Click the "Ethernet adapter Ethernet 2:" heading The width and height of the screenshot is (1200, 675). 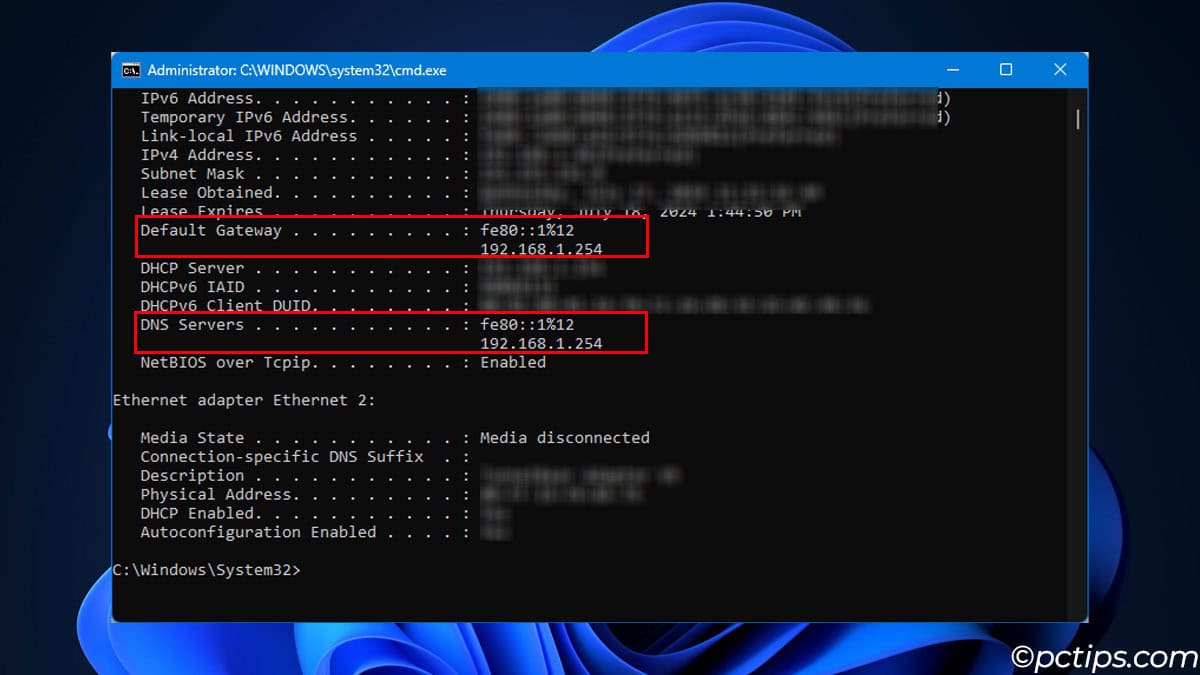pyautogui.click(x=244, y=400)
